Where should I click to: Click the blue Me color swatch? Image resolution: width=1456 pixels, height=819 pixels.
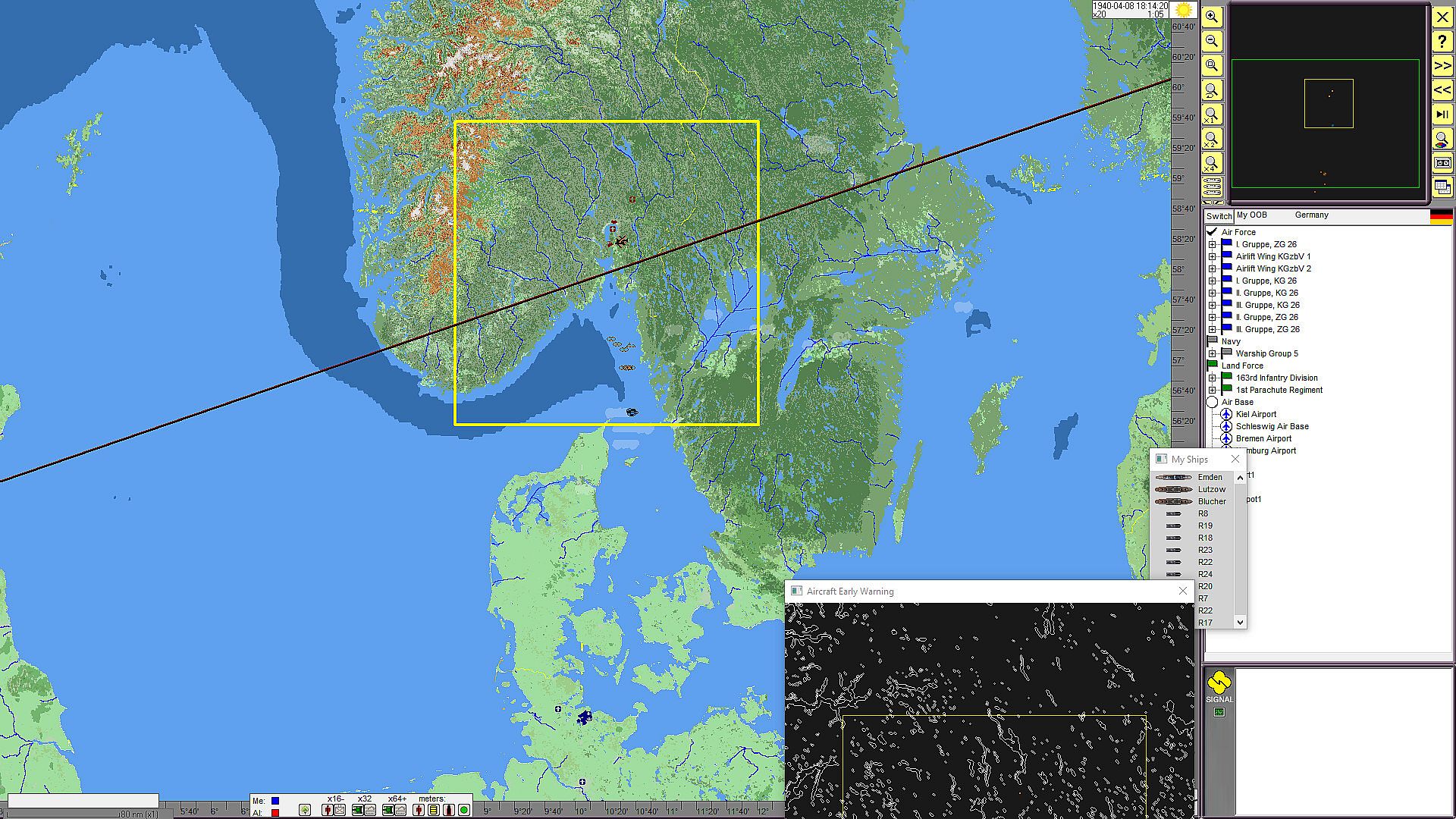coord(275,801)
